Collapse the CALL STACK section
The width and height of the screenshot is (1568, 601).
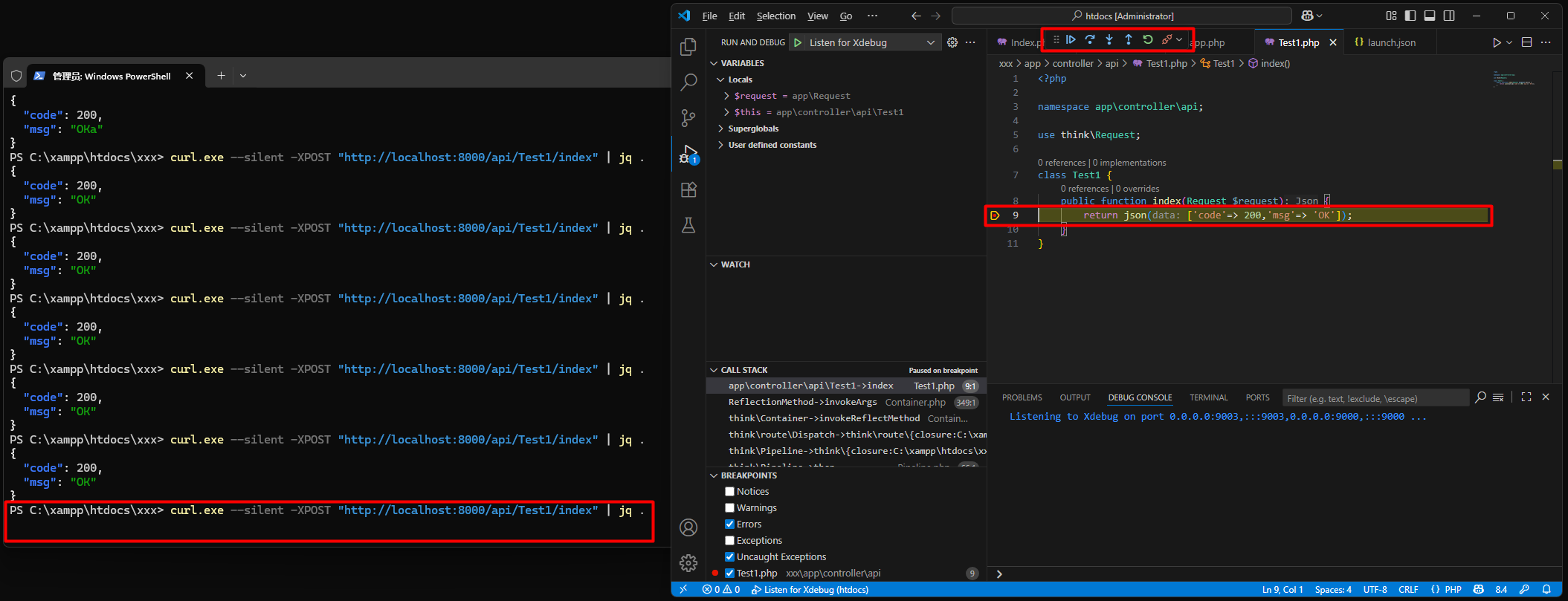pos(714,370)
